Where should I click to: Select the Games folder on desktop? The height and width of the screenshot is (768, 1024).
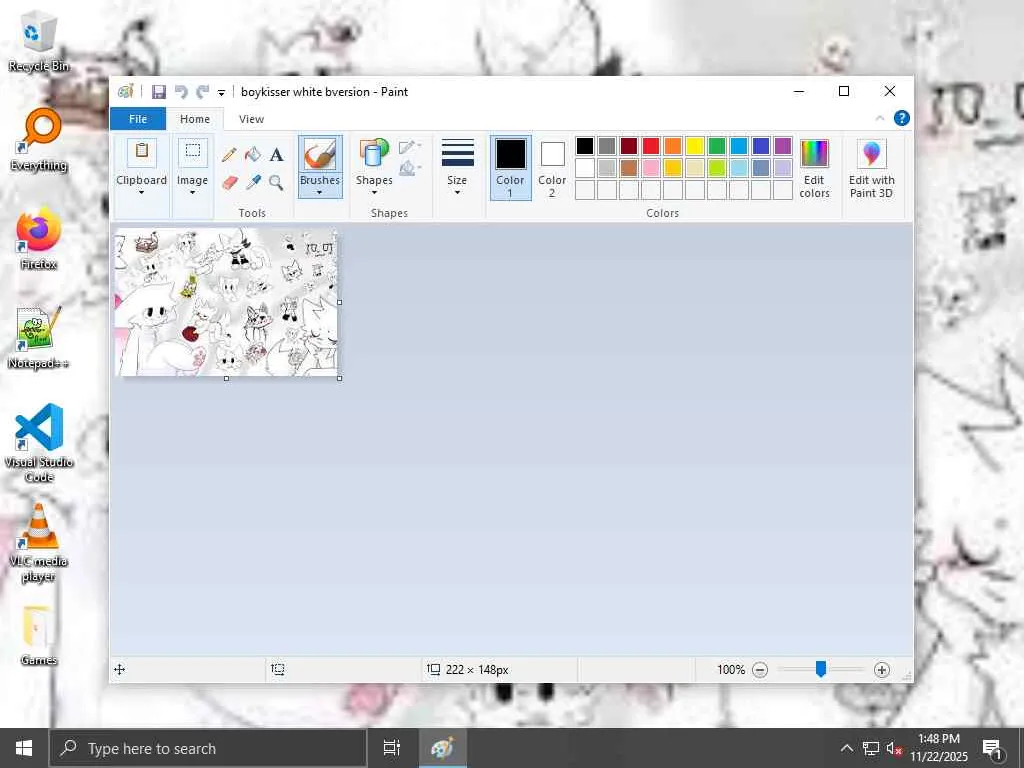(39, 635)
